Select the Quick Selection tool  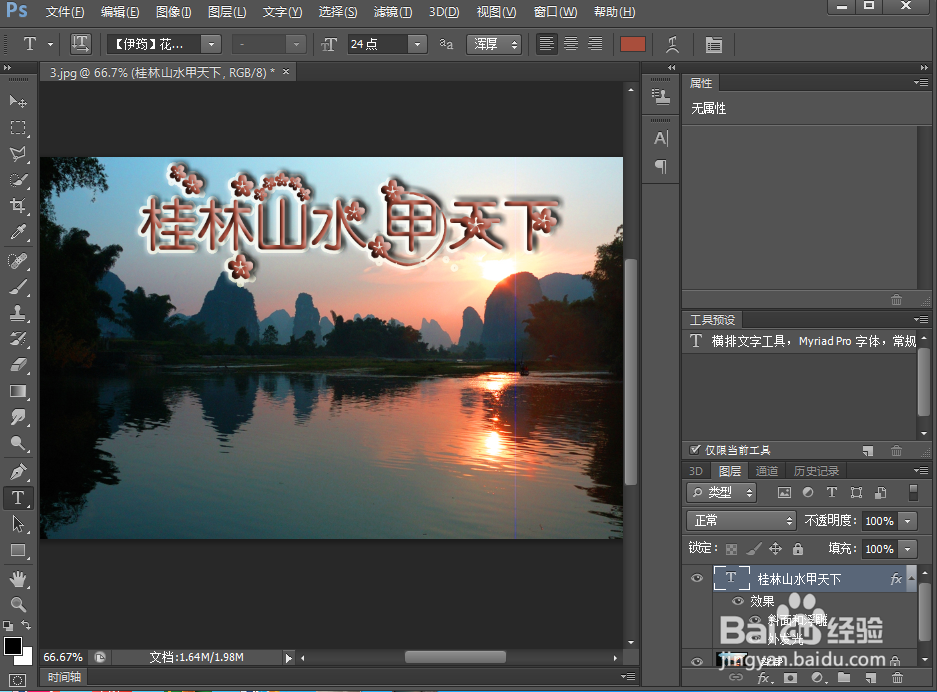[x=18, y=180]
